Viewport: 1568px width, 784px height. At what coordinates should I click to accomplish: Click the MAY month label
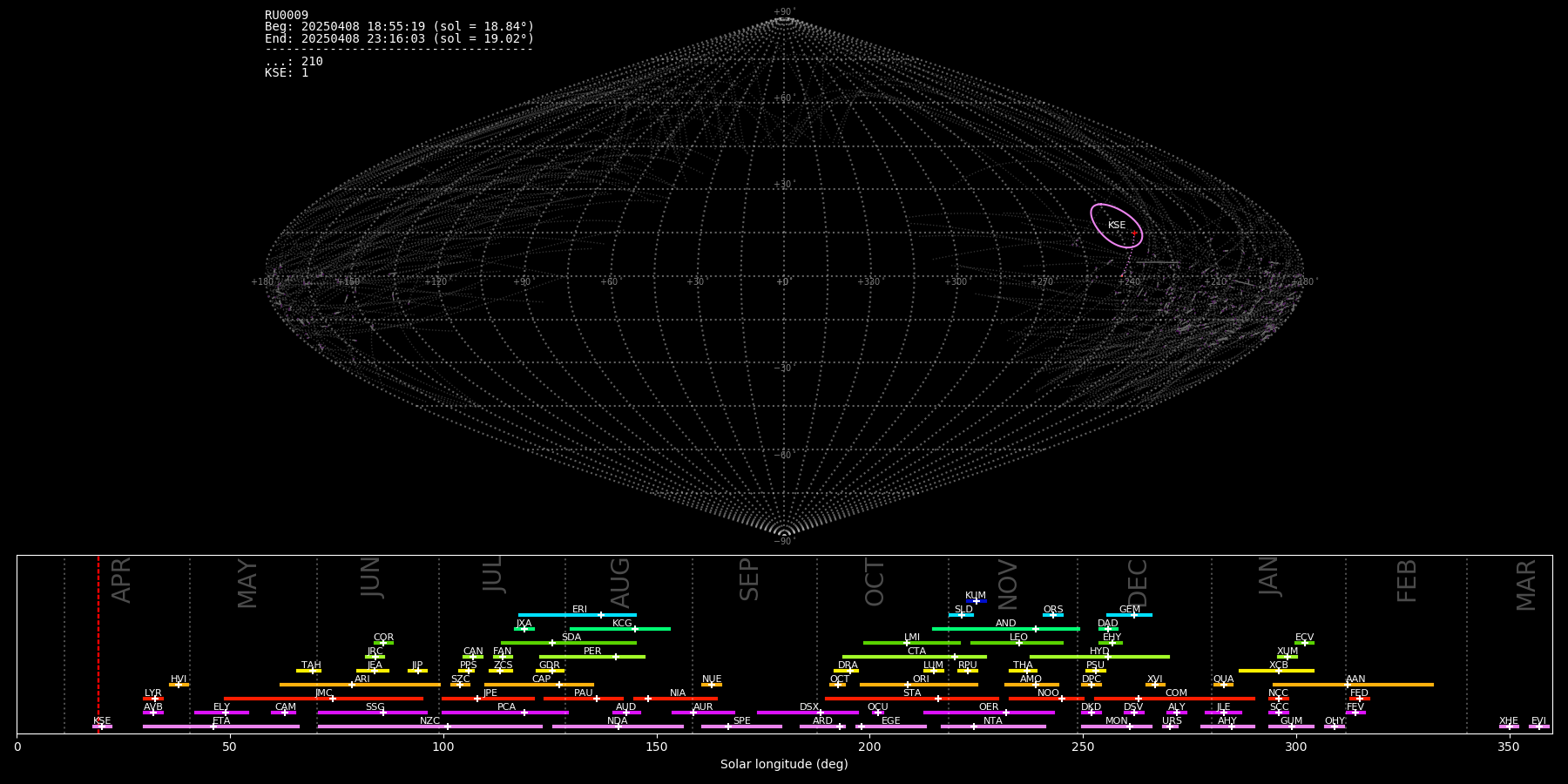pyautogui.click(x=247, y=585)
